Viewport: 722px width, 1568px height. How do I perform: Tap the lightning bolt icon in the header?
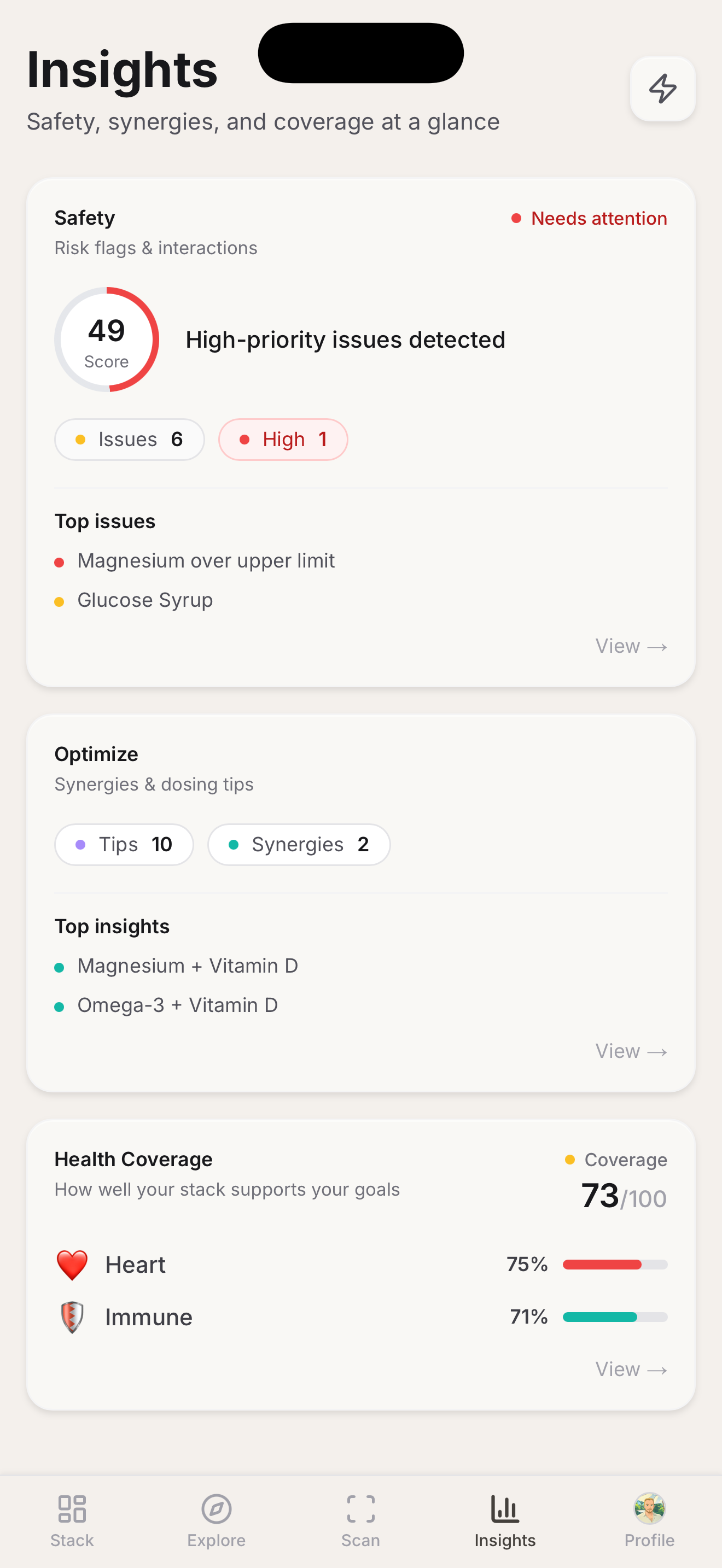tap(662, 89)
